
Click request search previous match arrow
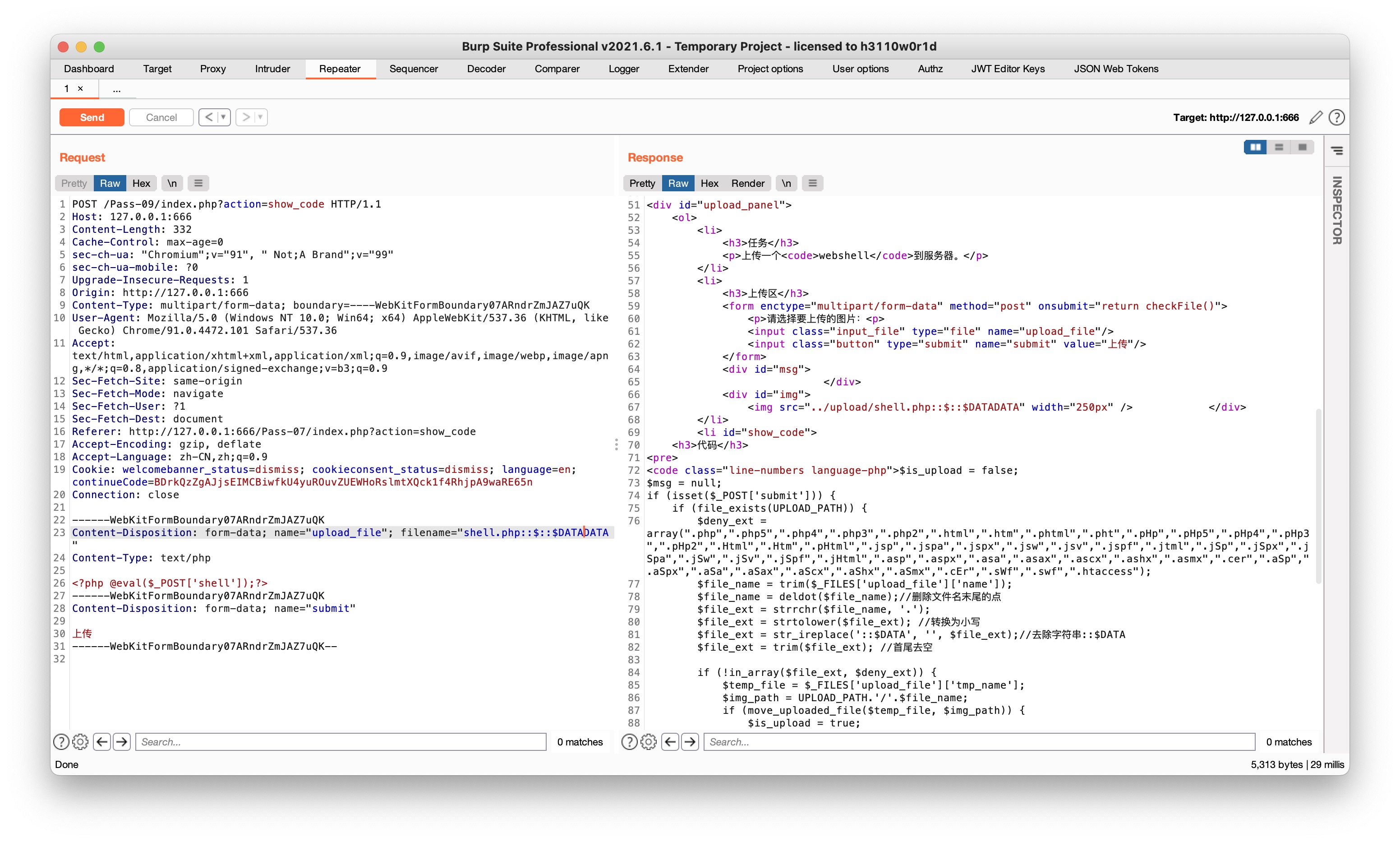(102, 741)
